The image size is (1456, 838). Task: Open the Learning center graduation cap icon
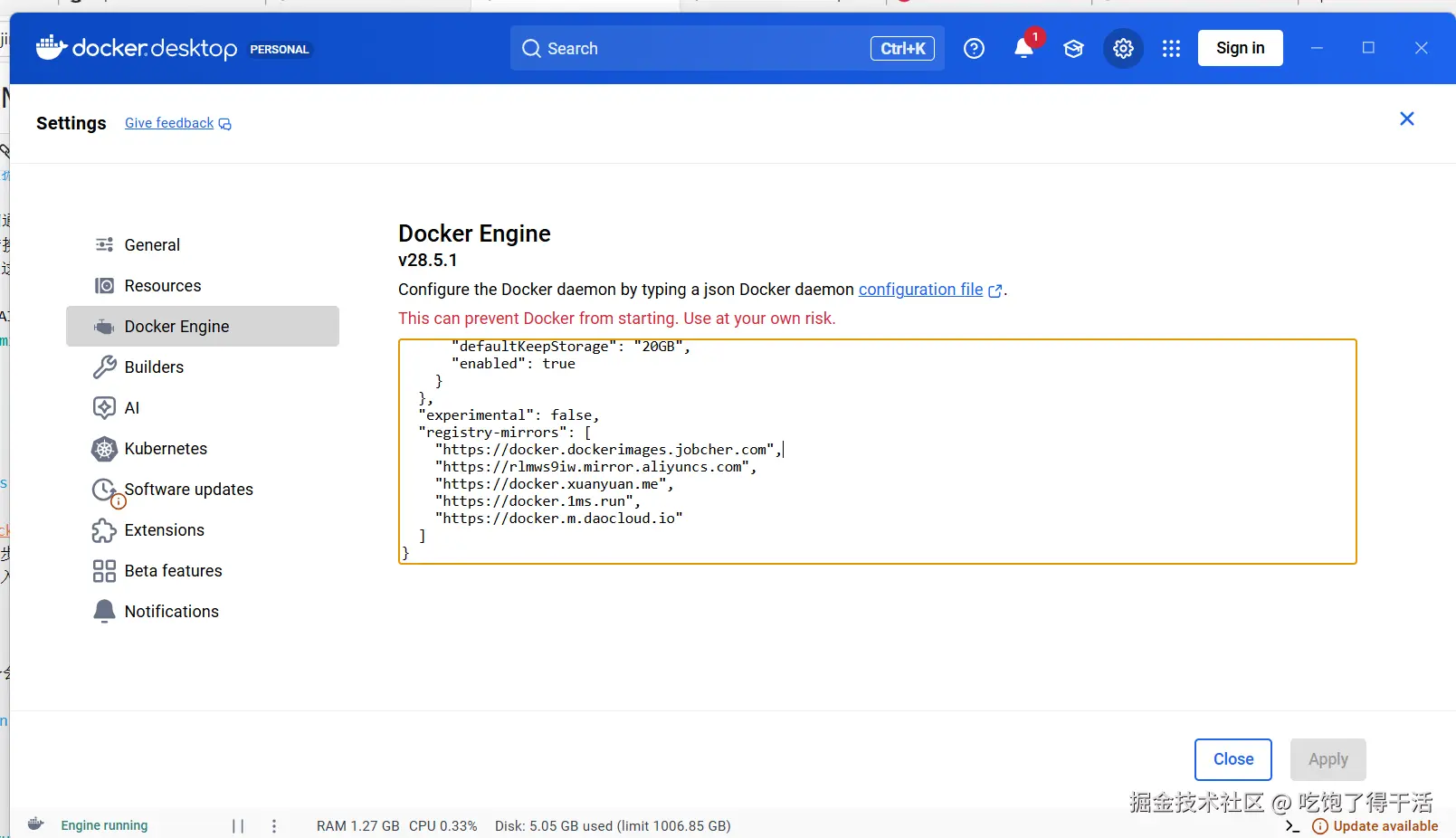pyautogui.click(x=1073, y=49)
